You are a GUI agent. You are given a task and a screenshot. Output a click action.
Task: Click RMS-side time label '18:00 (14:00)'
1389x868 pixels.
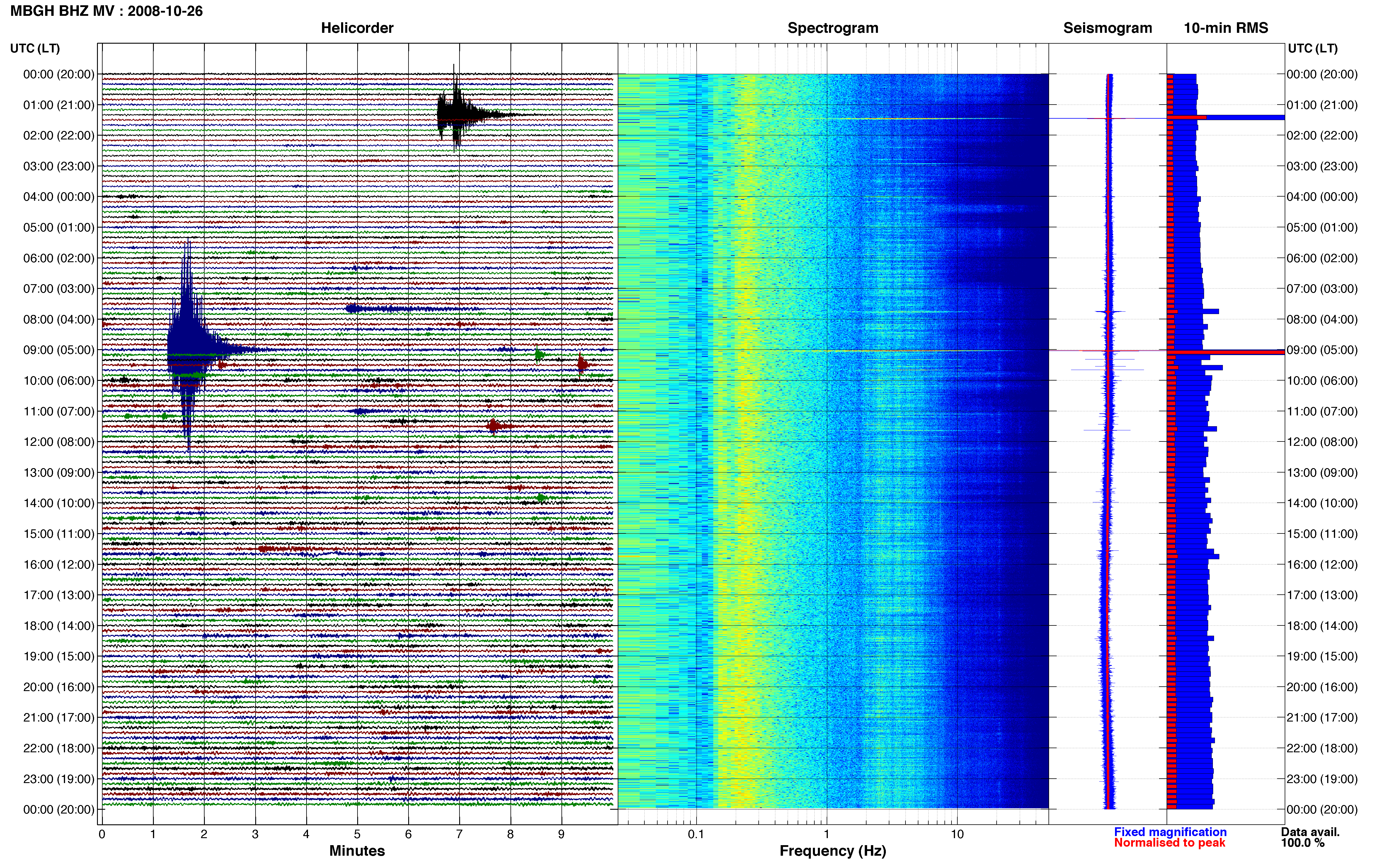(x=1322, y=626)
